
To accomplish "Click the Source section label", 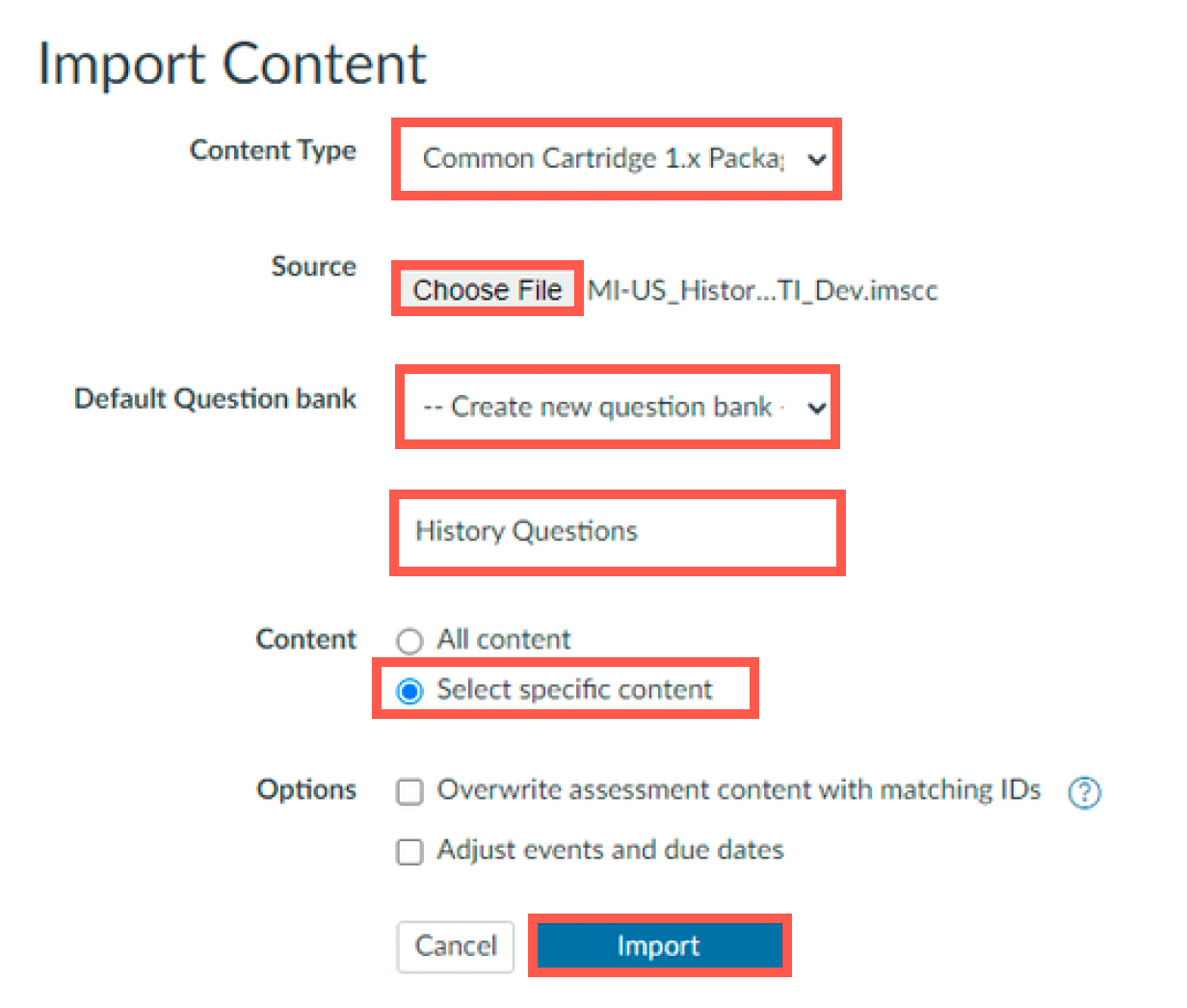I will [x=313, y=267].
